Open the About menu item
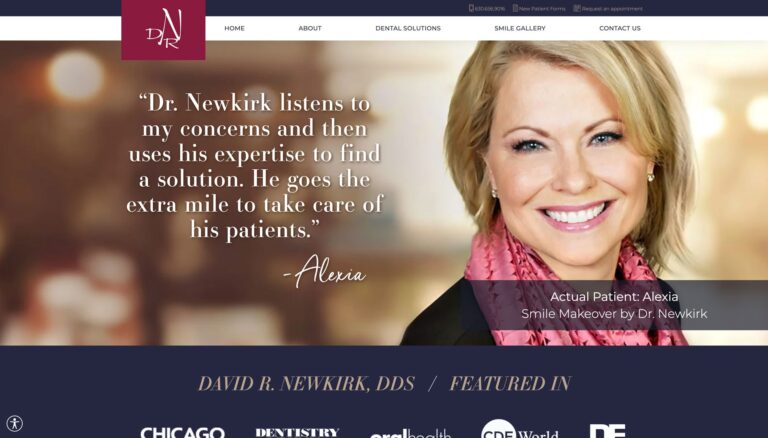This screenshot has width=768, height=438. tap(310, 28)
